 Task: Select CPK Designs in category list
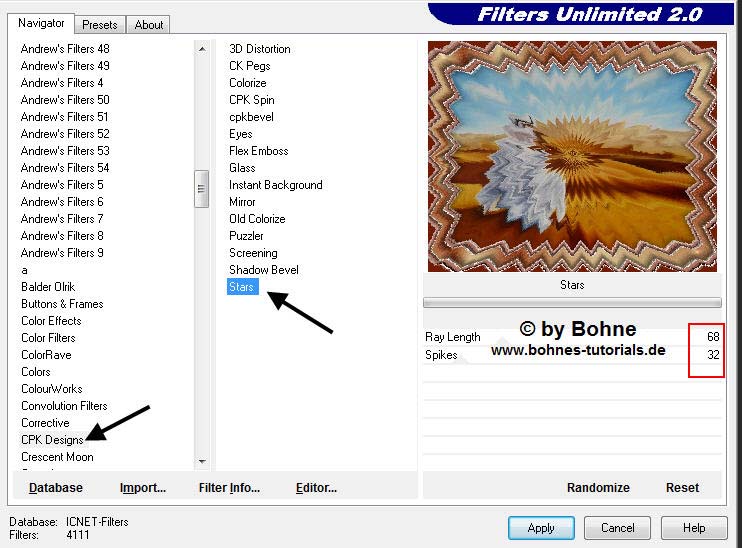pyautogui.click(x=52, y=440)
